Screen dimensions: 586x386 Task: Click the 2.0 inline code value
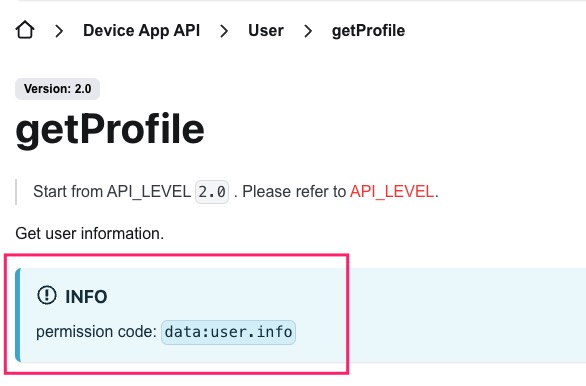(x=212, y=192)
